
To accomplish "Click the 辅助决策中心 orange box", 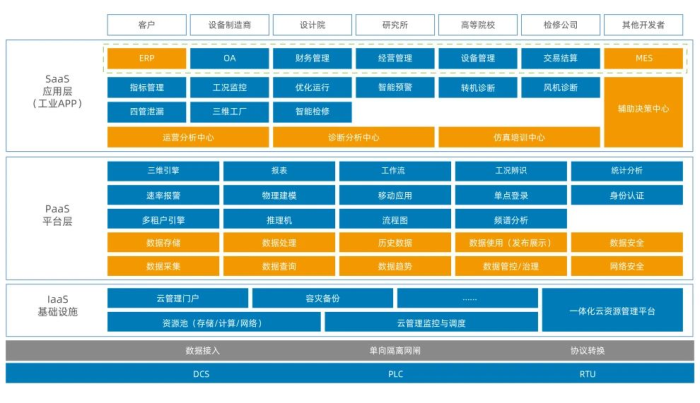I will point(643,109).
